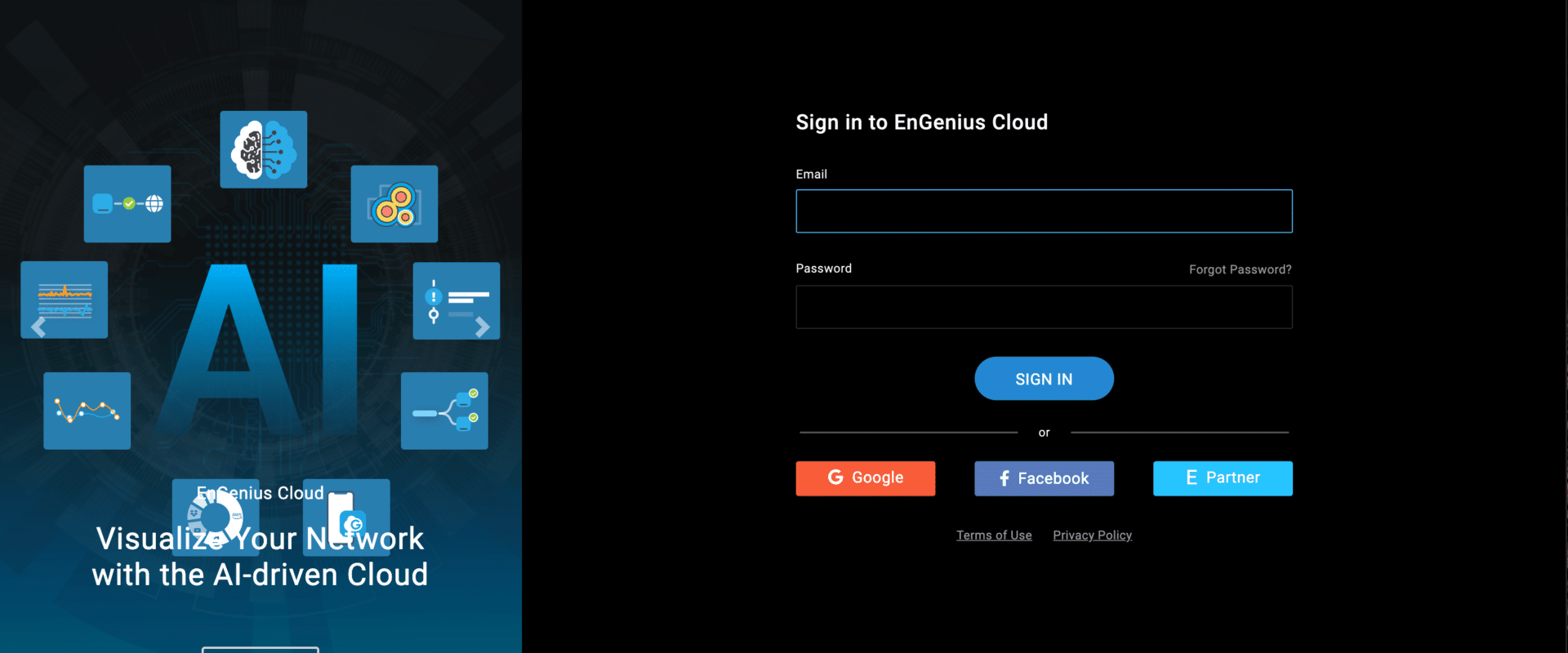Open the line graph trend icon tile
The height and width of the screenshot is (653, 1568).
pos(87,411)
